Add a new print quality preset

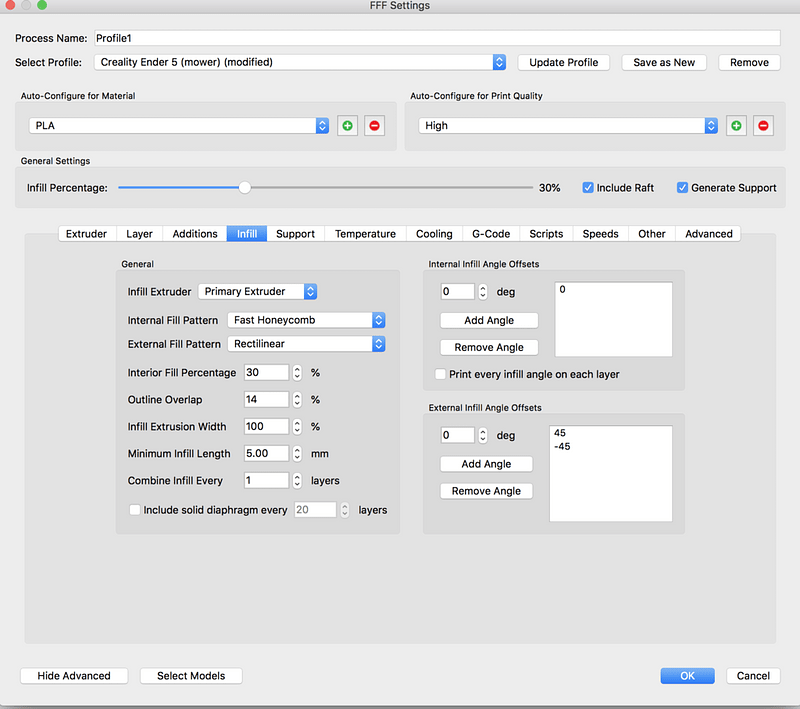[x=736, y=125]
